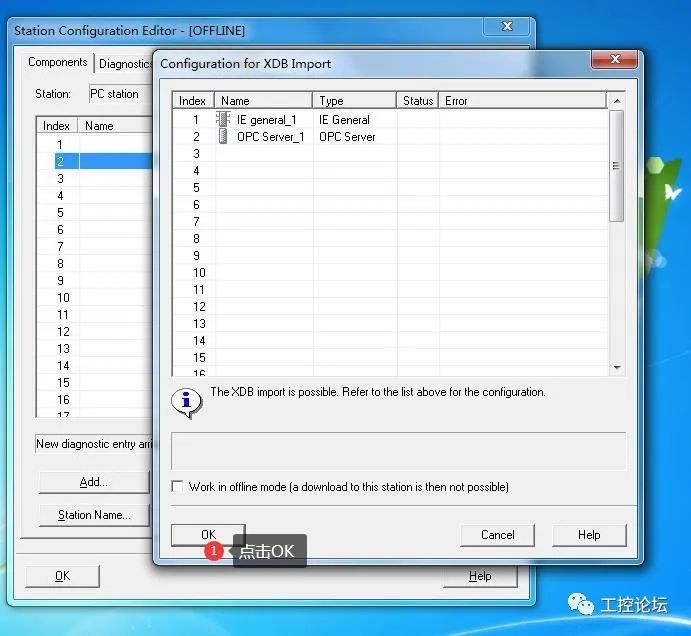The image size is (691, 636).
Task: Click Station Name... button
Action: [x=94, y=515]
